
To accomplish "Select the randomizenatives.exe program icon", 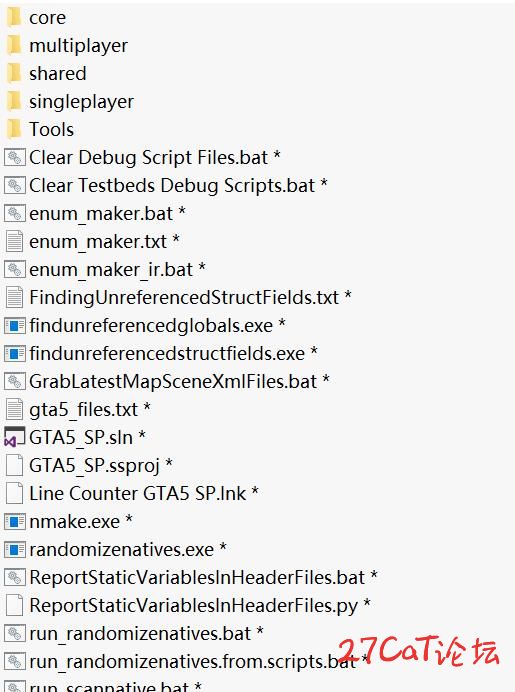I will click(x=14, y=549).
